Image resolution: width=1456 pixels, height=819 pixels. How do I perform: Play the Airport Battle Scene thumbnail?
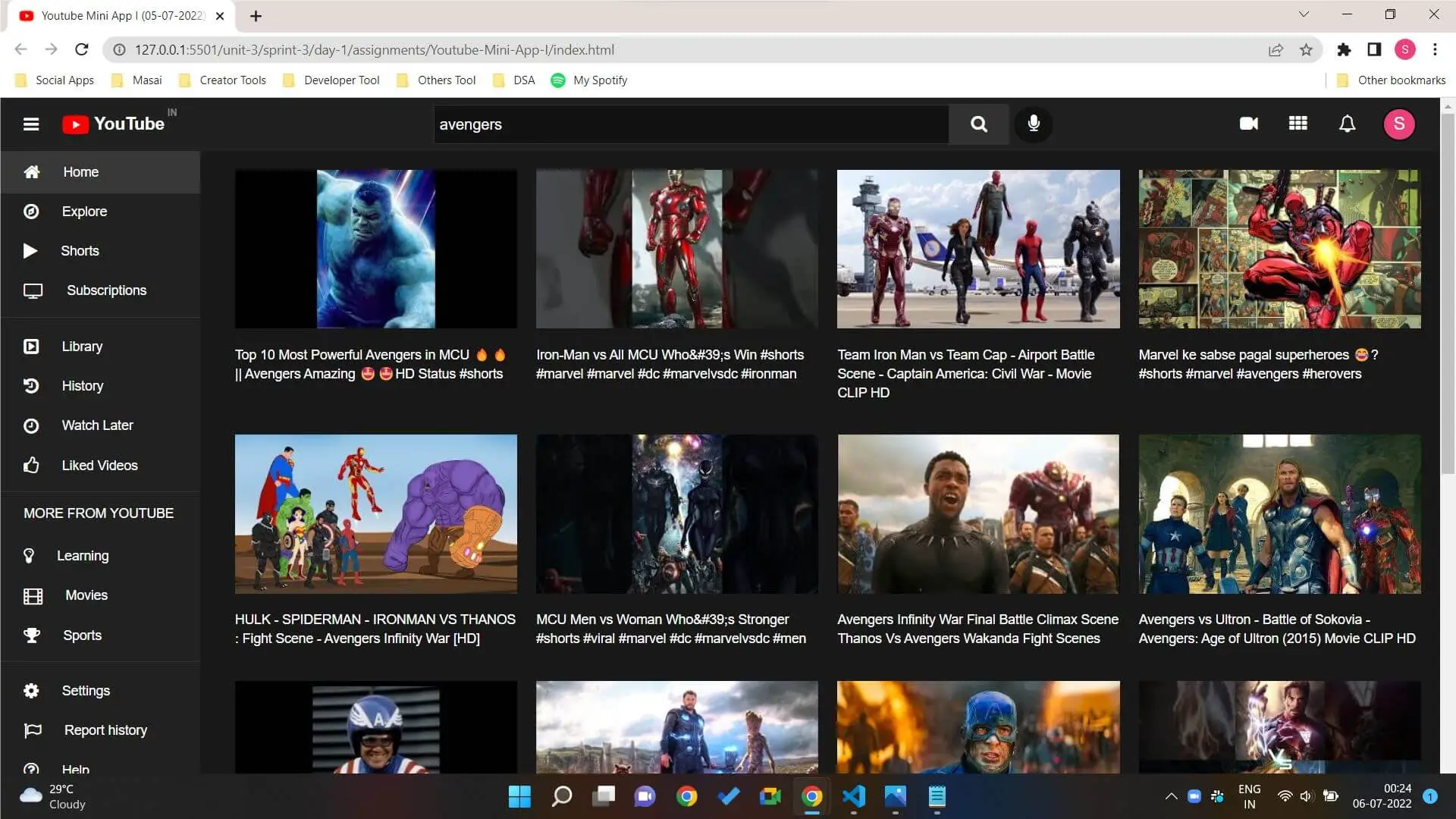[x=978, y=249]
